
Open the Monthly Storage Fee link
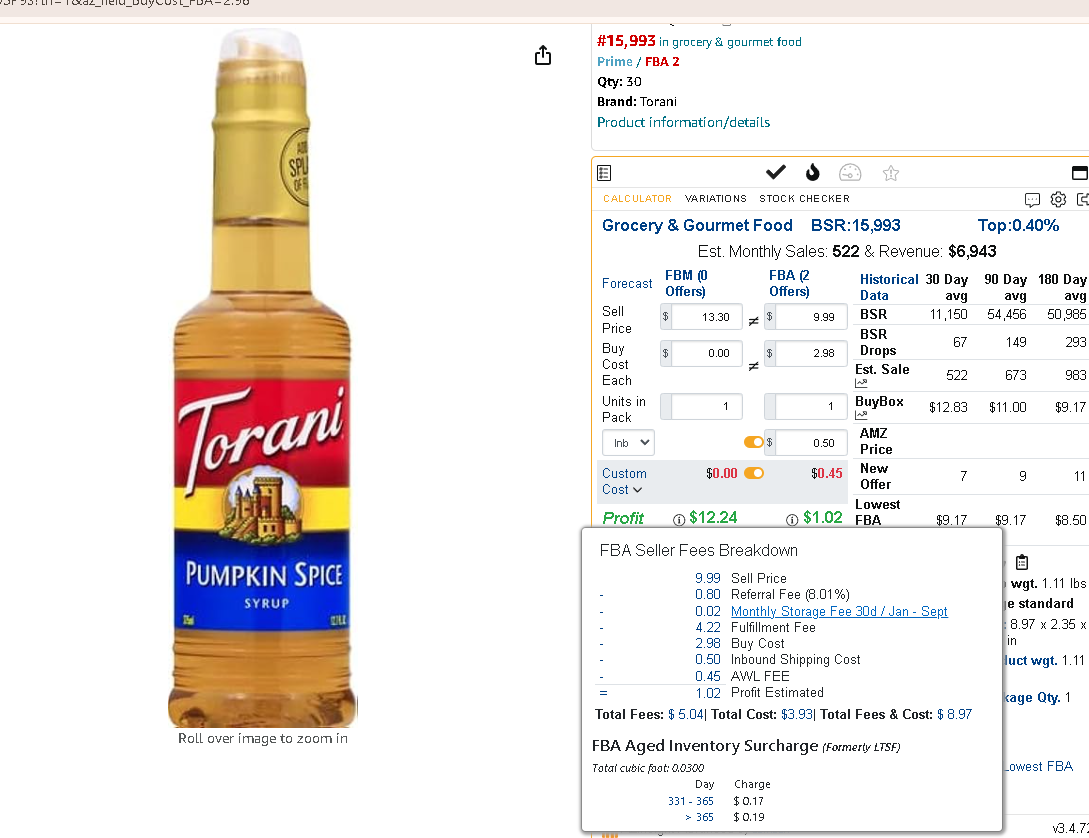839,611
